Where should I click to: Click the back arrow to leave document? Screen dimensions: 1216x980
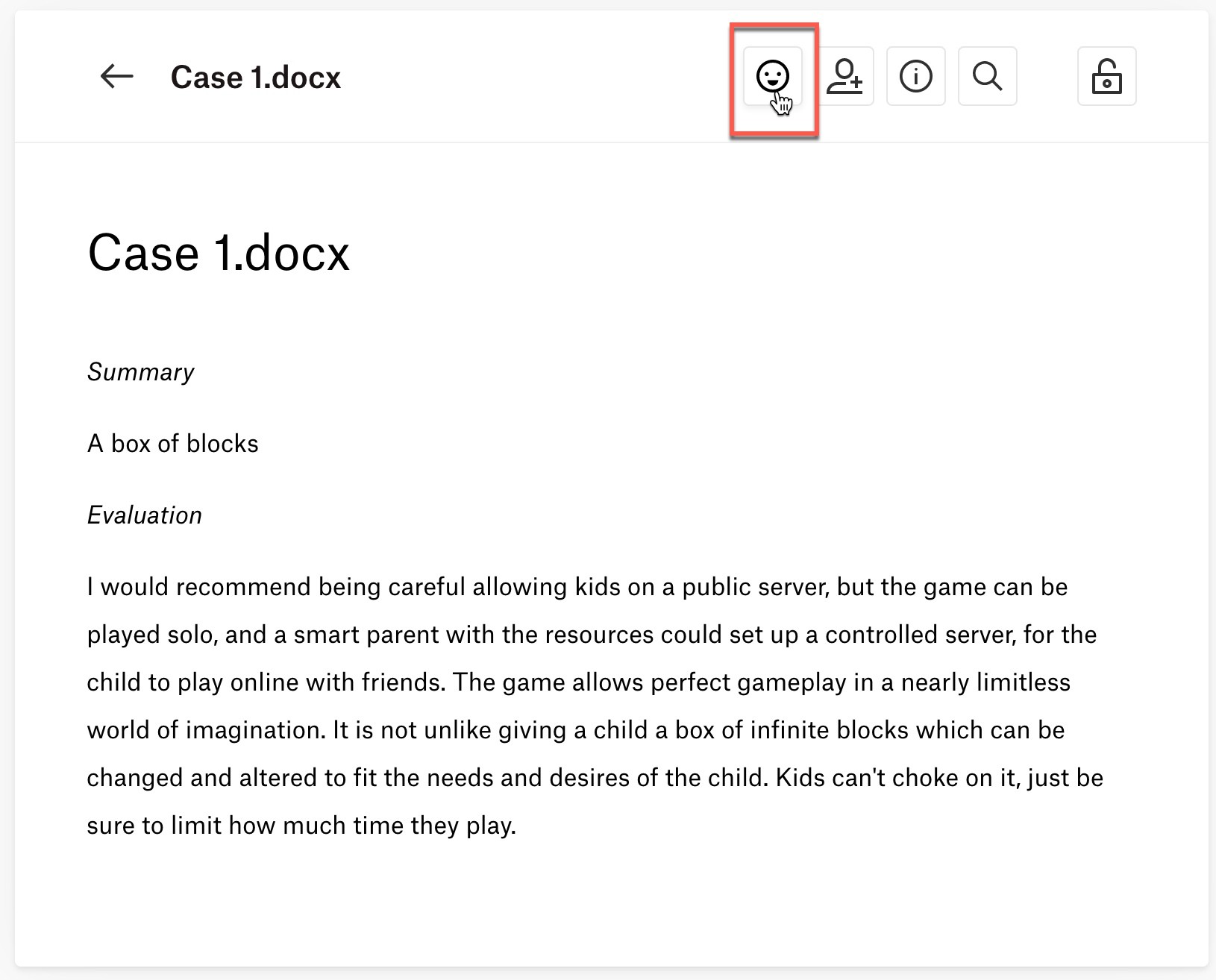(x=116, y=77)
